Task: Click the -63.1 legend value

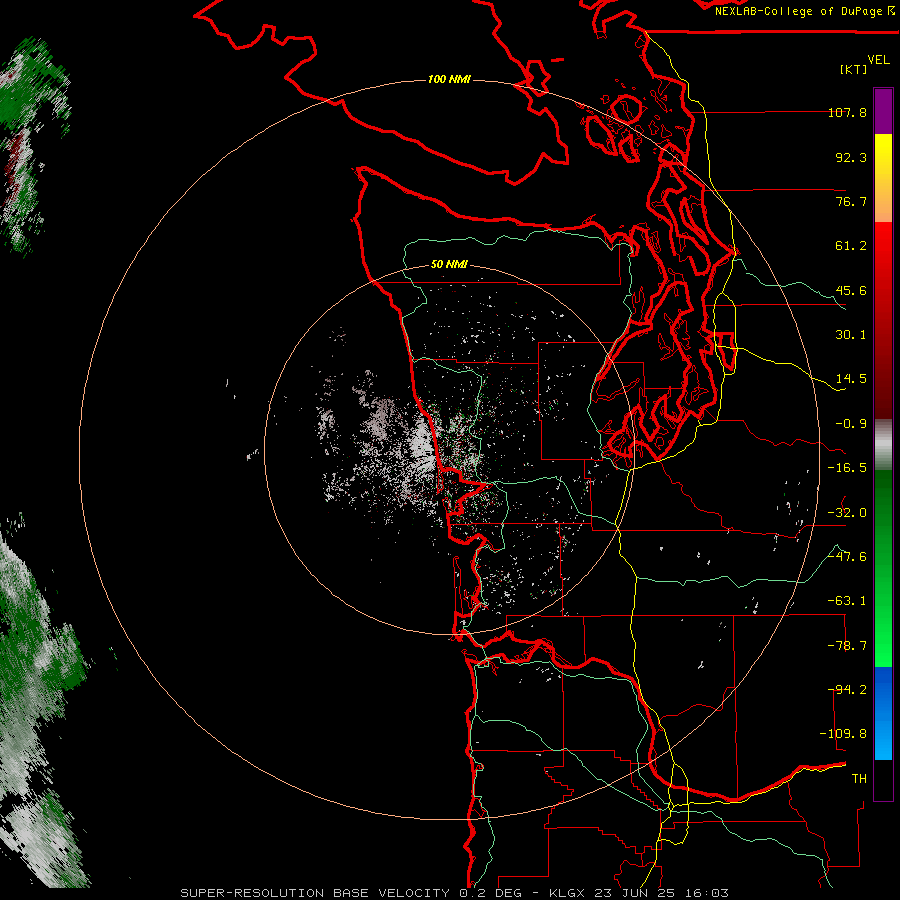Action: (x=847, y=601)
